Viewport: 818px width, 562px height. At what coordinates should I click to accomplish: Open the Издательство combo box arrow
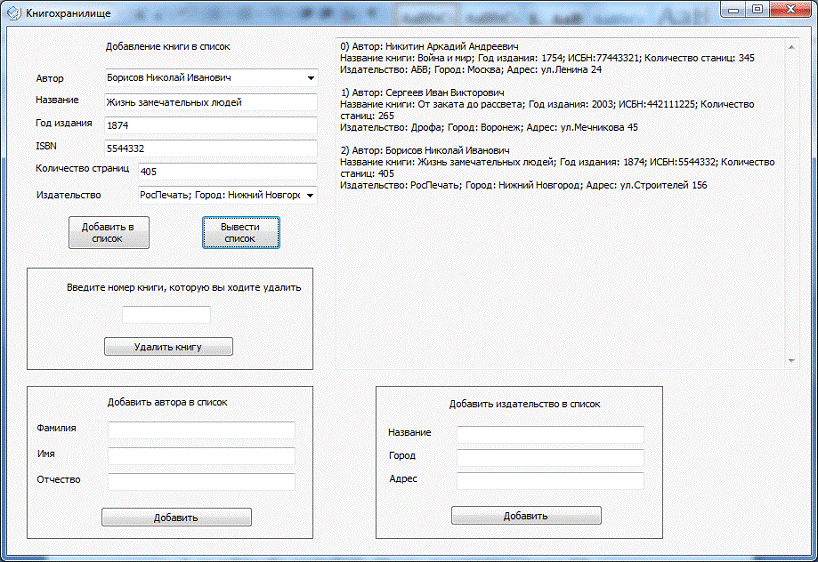(x=310, y=196)
